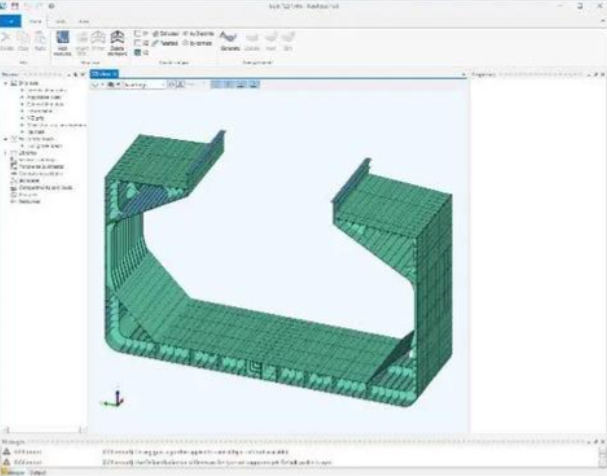607x476 pixels.
Task: Click the Delete elements ribbon icon
Action: tap(117, 40)
